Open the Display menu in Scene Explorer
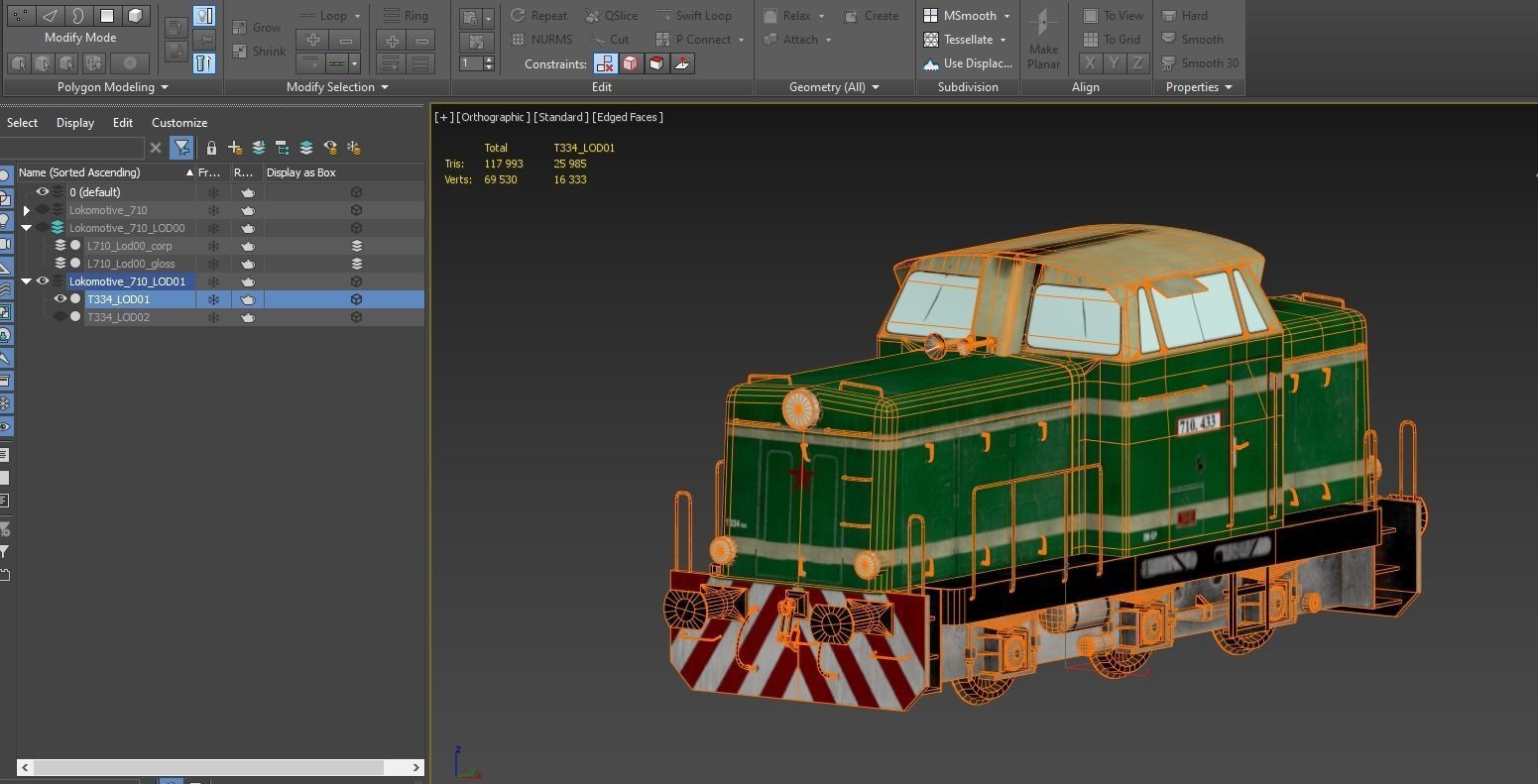 tap(75, 123)
